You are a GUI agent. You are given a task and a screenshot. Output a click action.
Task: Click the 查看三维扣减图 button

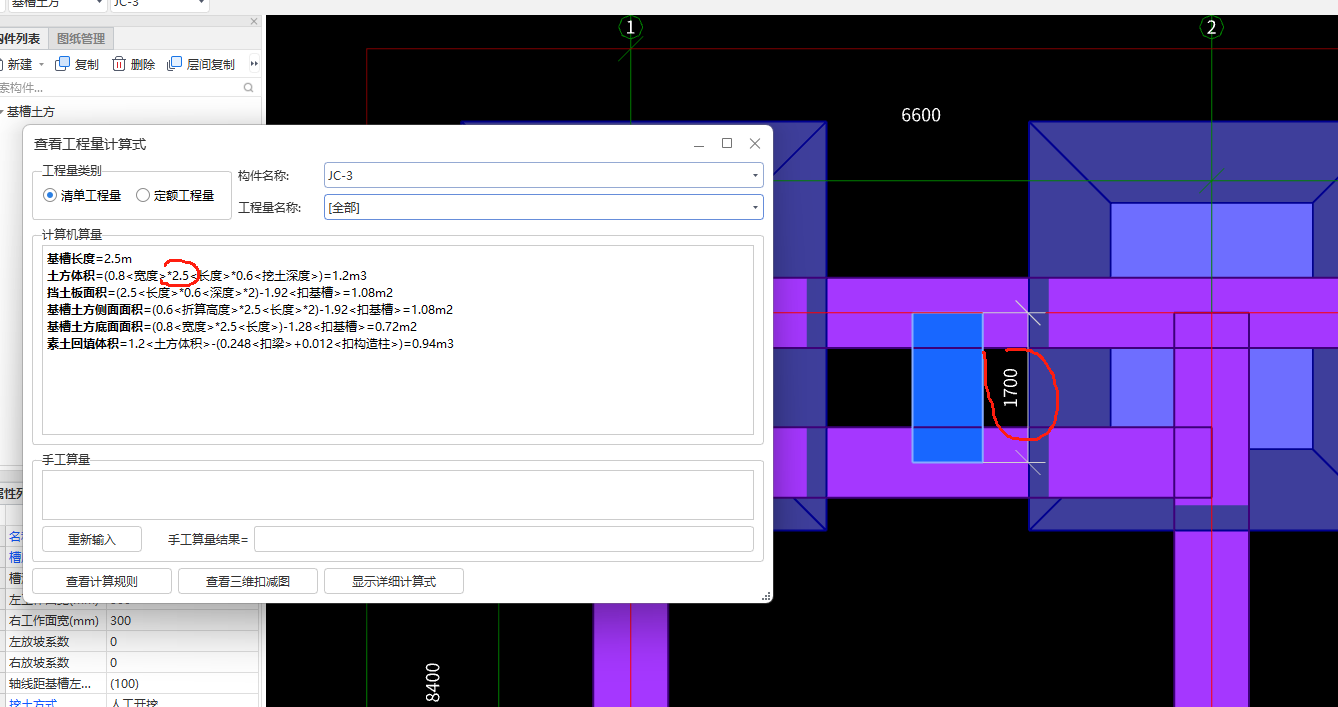point(248,581)
